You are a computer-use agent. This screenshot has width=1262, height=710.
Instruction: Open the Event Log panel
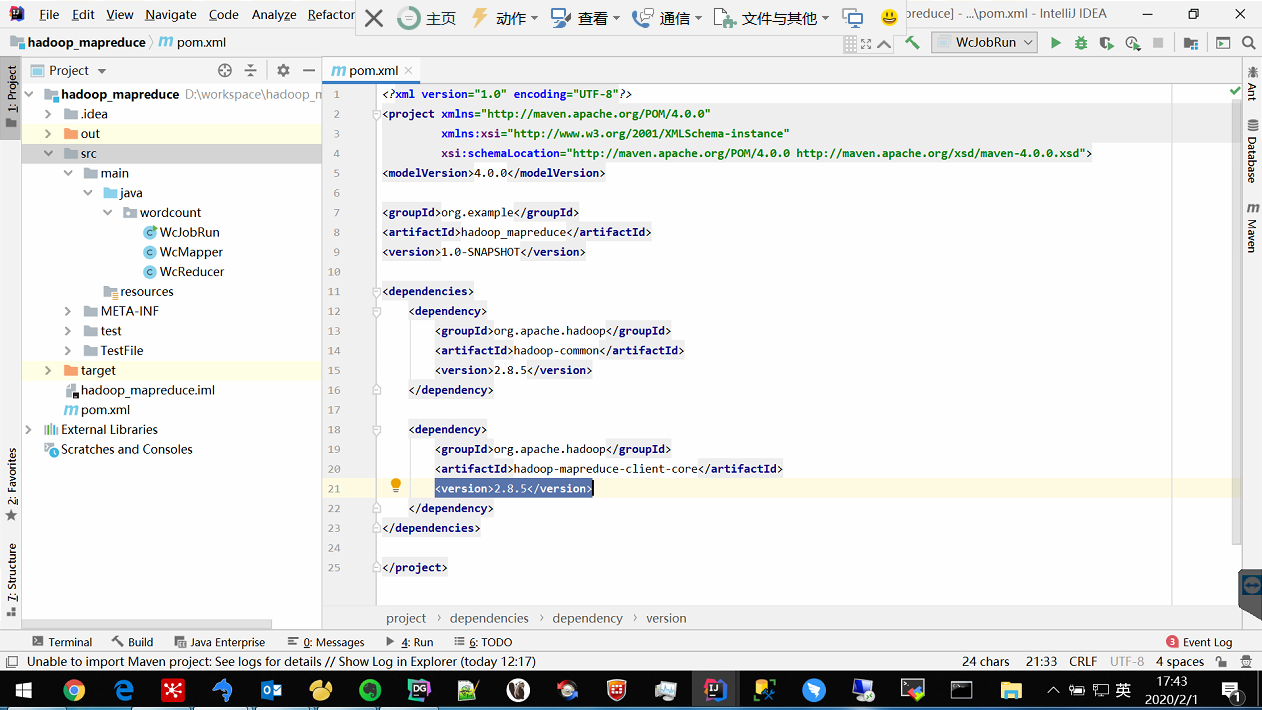(x=1199, y=642)
